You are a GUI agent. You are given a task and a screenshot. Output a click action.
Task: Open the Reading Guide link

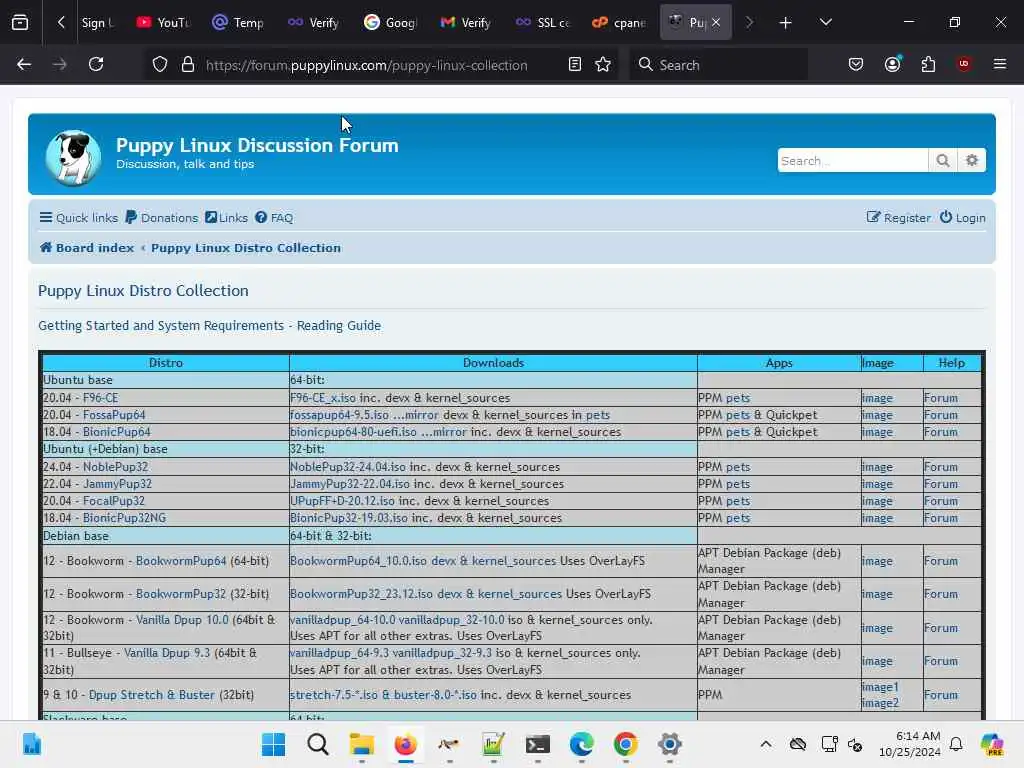point(339,325)
